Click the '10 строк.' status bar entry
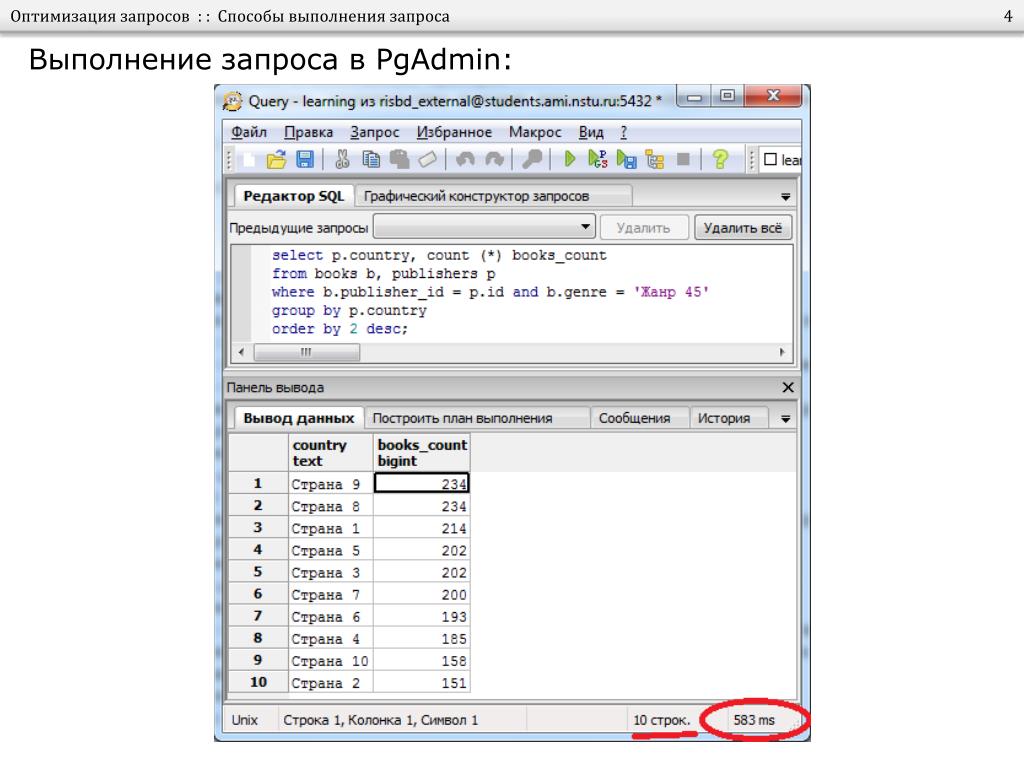This screenshot has height=768, width=1024. 662,720
